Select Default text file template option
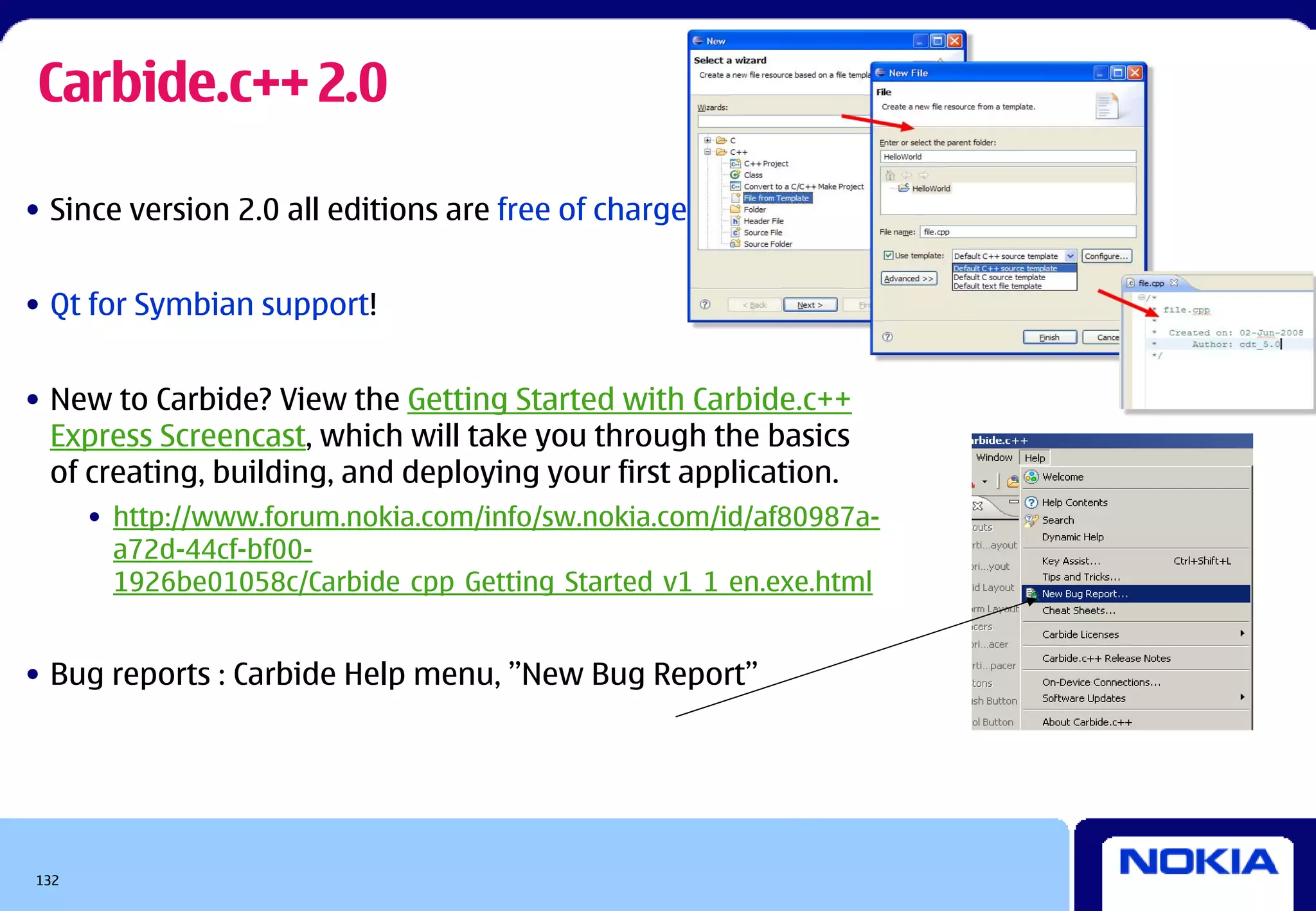 pyautogui.click(x=1014, y=286)
